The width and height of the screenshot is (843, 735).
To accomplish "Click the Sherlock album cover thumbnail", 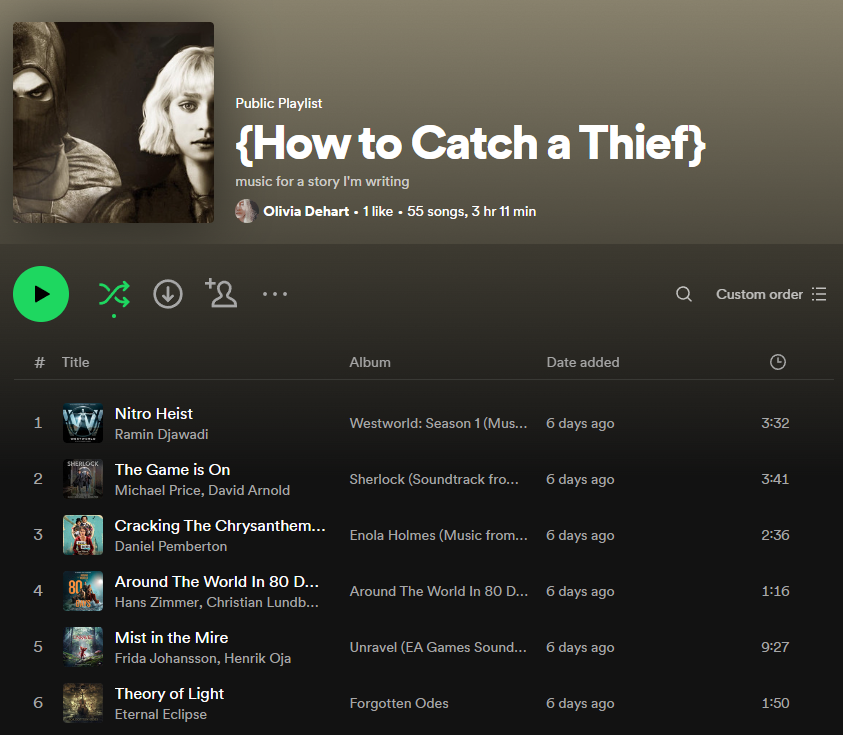I will [83, 479].
